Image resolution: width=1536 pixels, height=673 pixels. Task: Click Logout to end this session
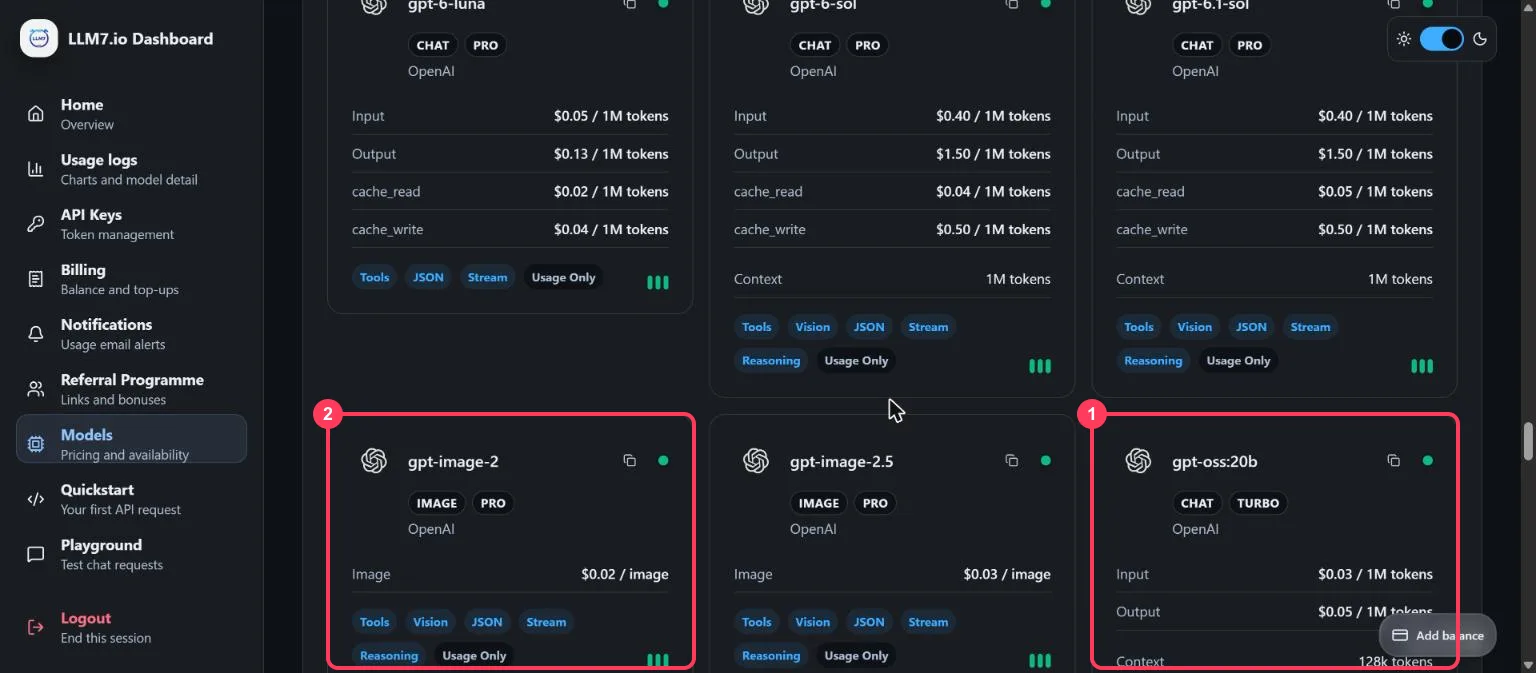[131, 627]
